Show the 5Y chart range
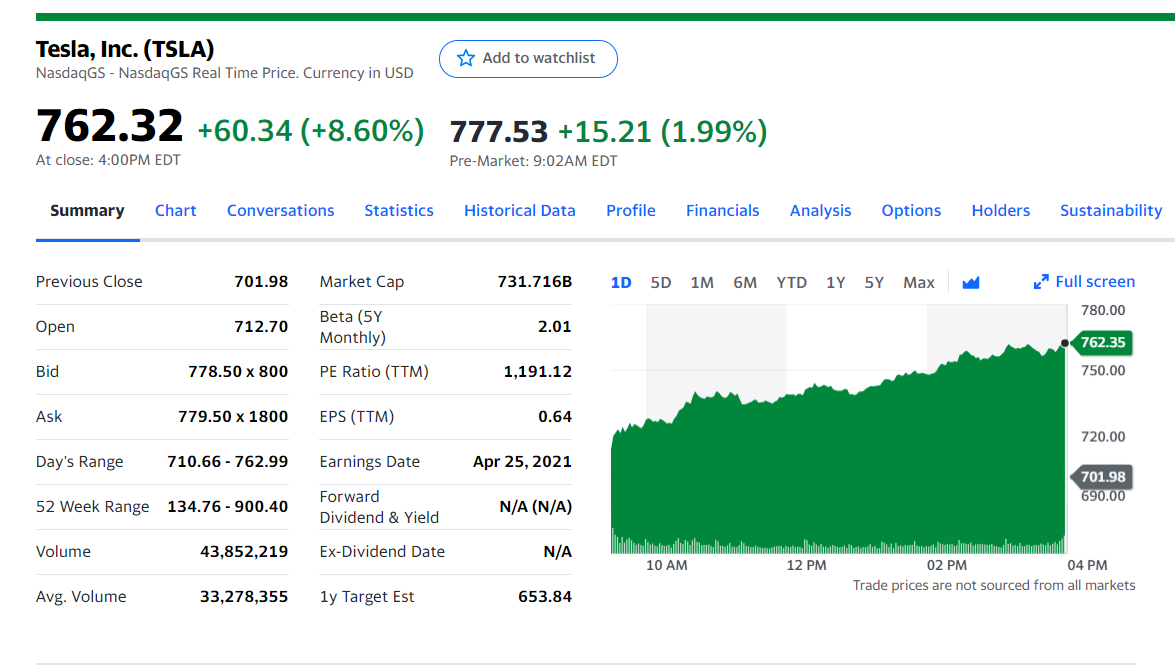Screen dimensions: 1175x665 click(874, 283)
